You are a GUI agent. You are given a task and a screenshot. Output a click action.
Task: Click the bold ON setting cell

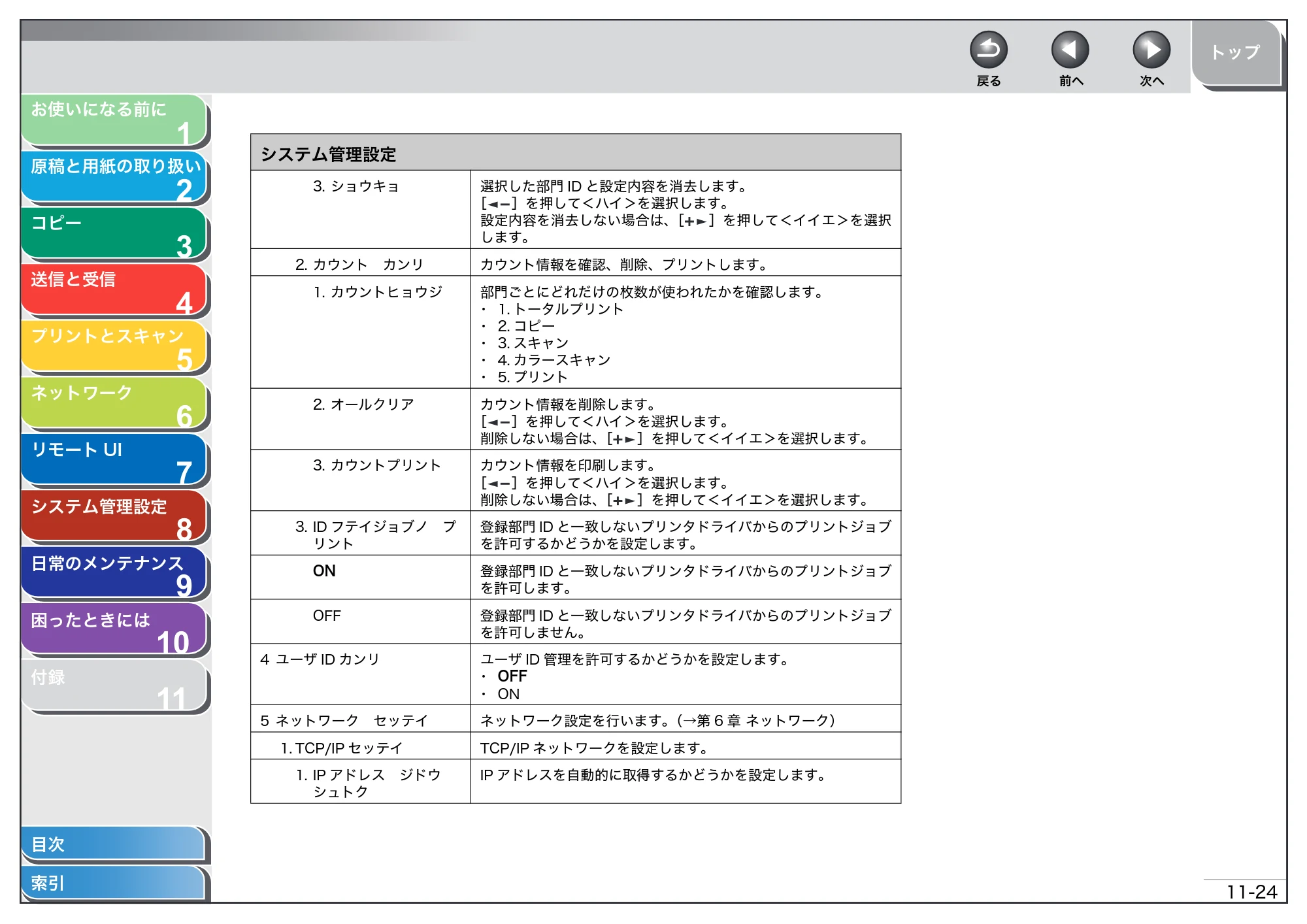pos(361,578)
